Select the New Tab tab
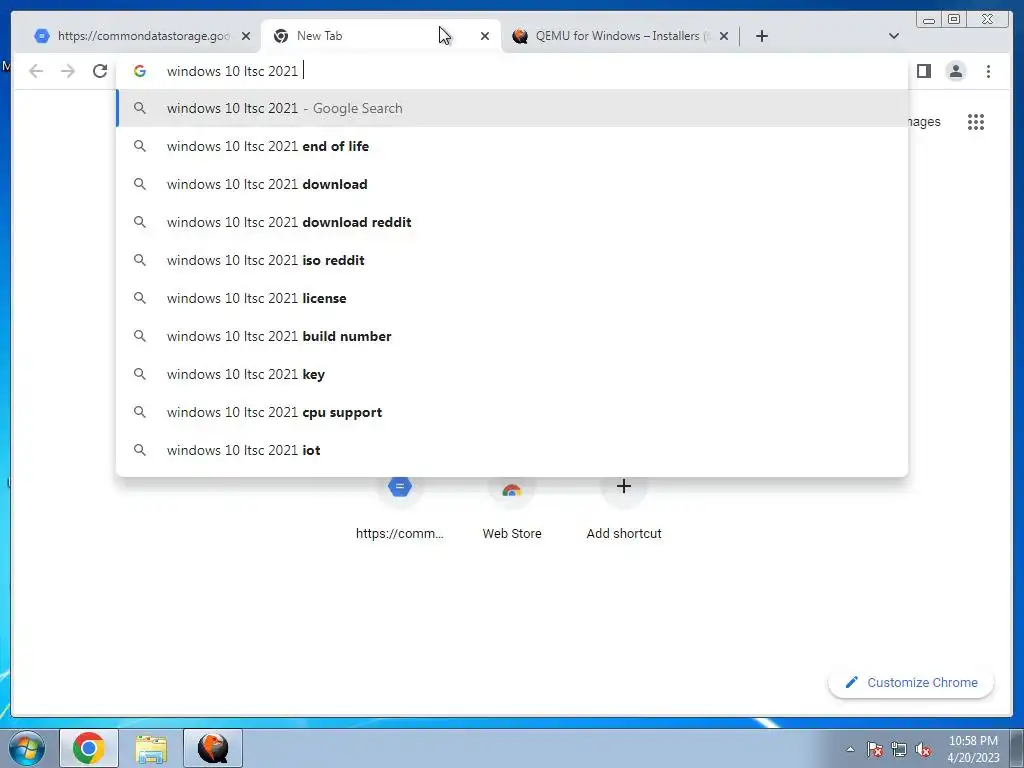Screen dimensions: 1024x768 point(380,36)
